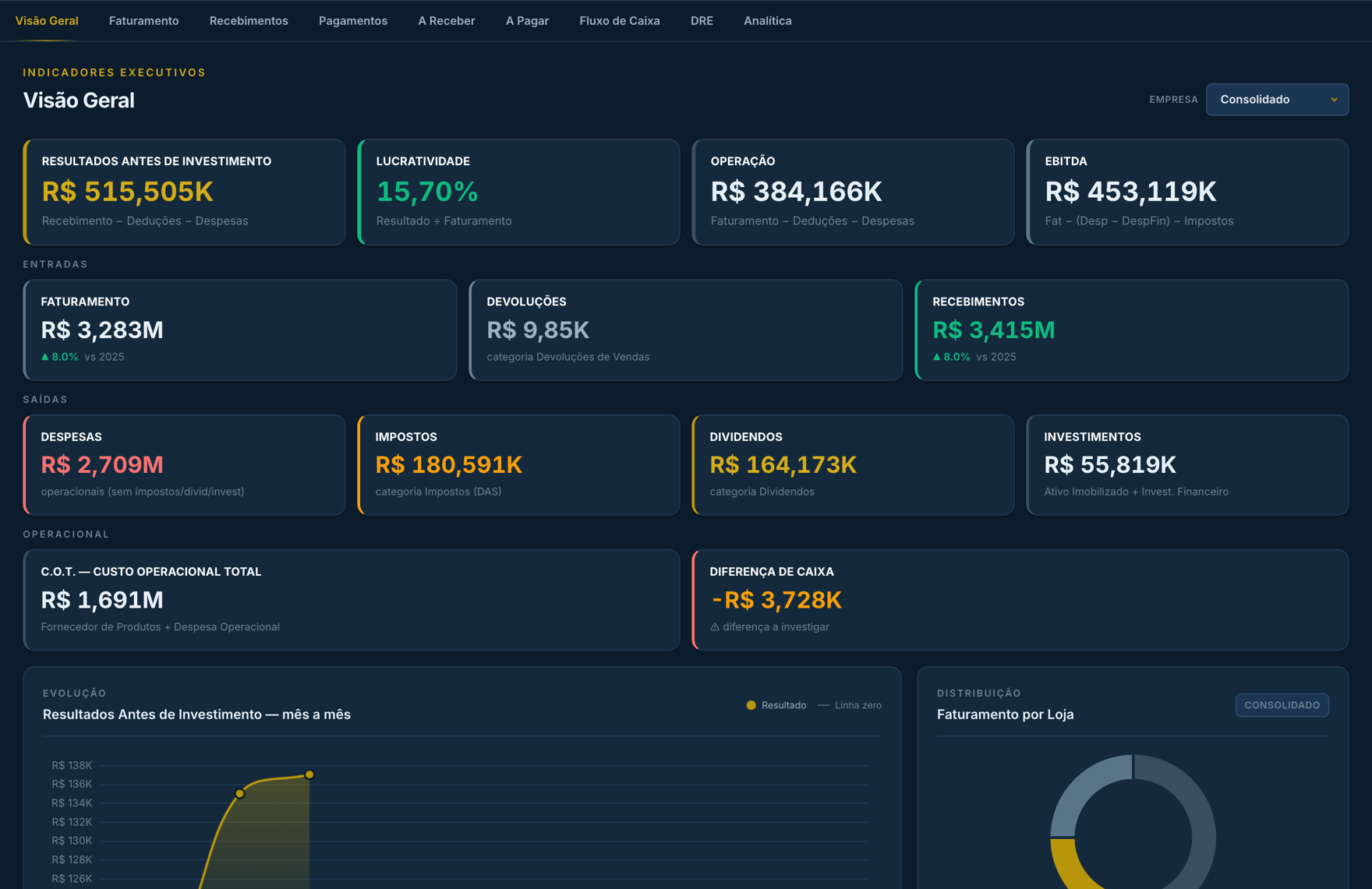Click the Impostos value R$ 180,591K
This screenshot has height=889, width=1372.
tap(448, 465)
